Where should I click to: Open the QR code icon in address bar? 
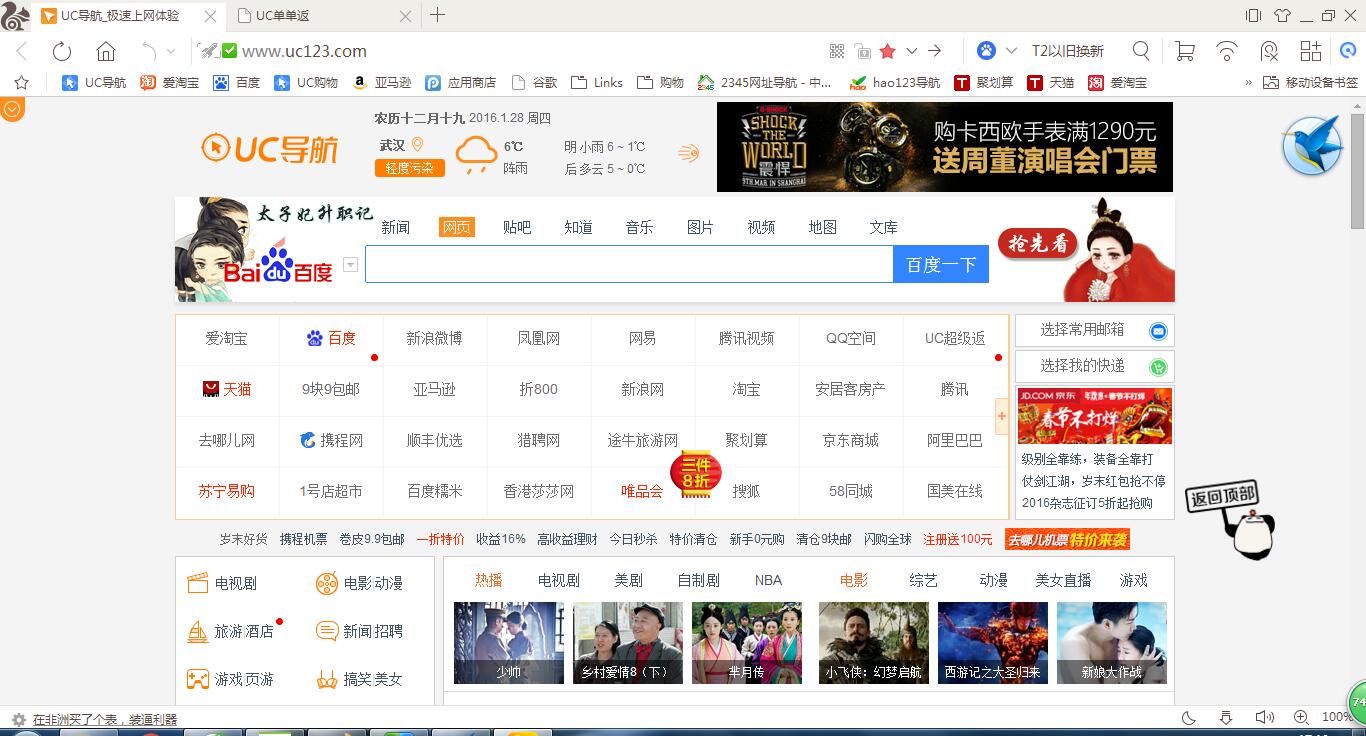(837, 51)
